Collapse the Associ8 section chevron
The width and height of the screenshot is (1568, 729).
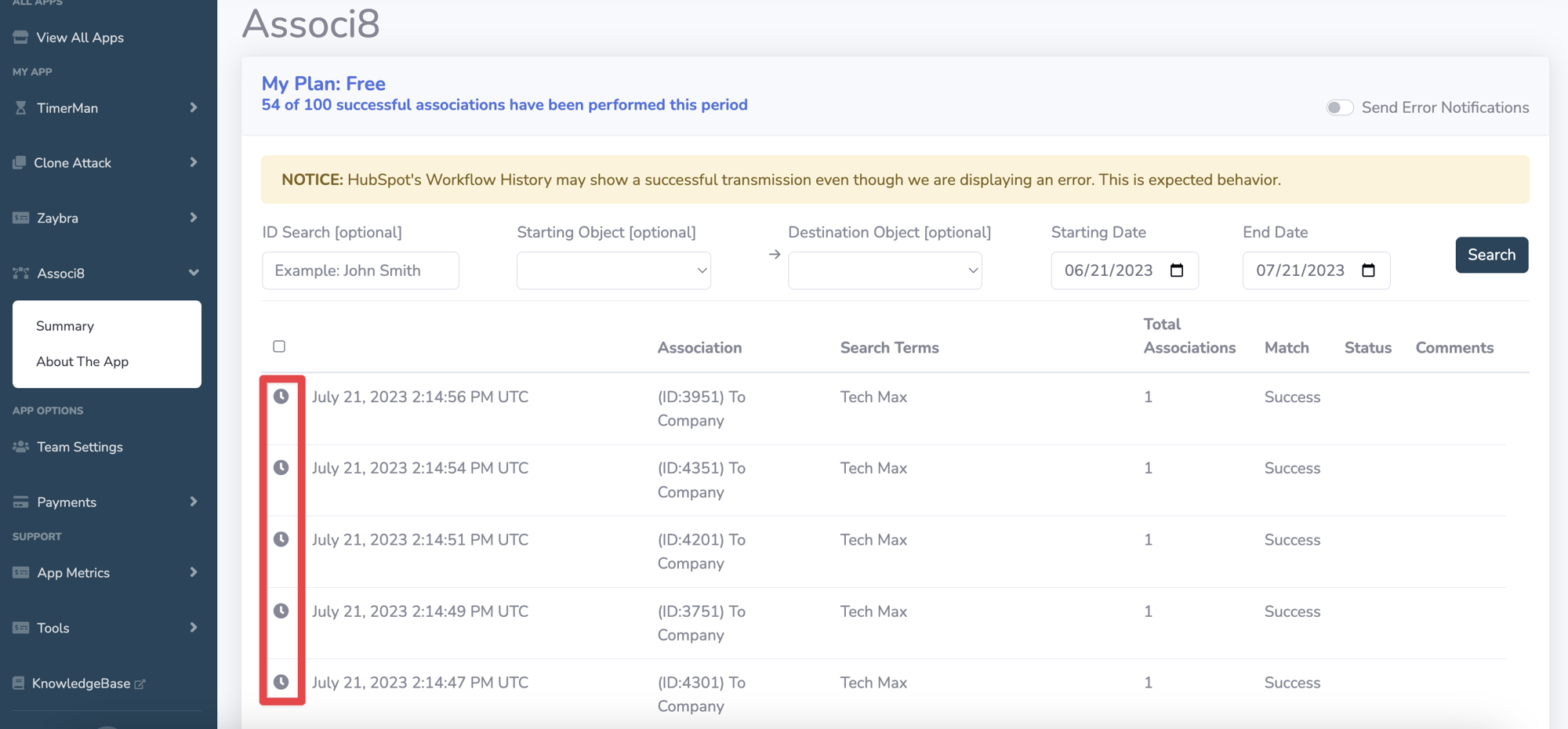click(193, 273)
